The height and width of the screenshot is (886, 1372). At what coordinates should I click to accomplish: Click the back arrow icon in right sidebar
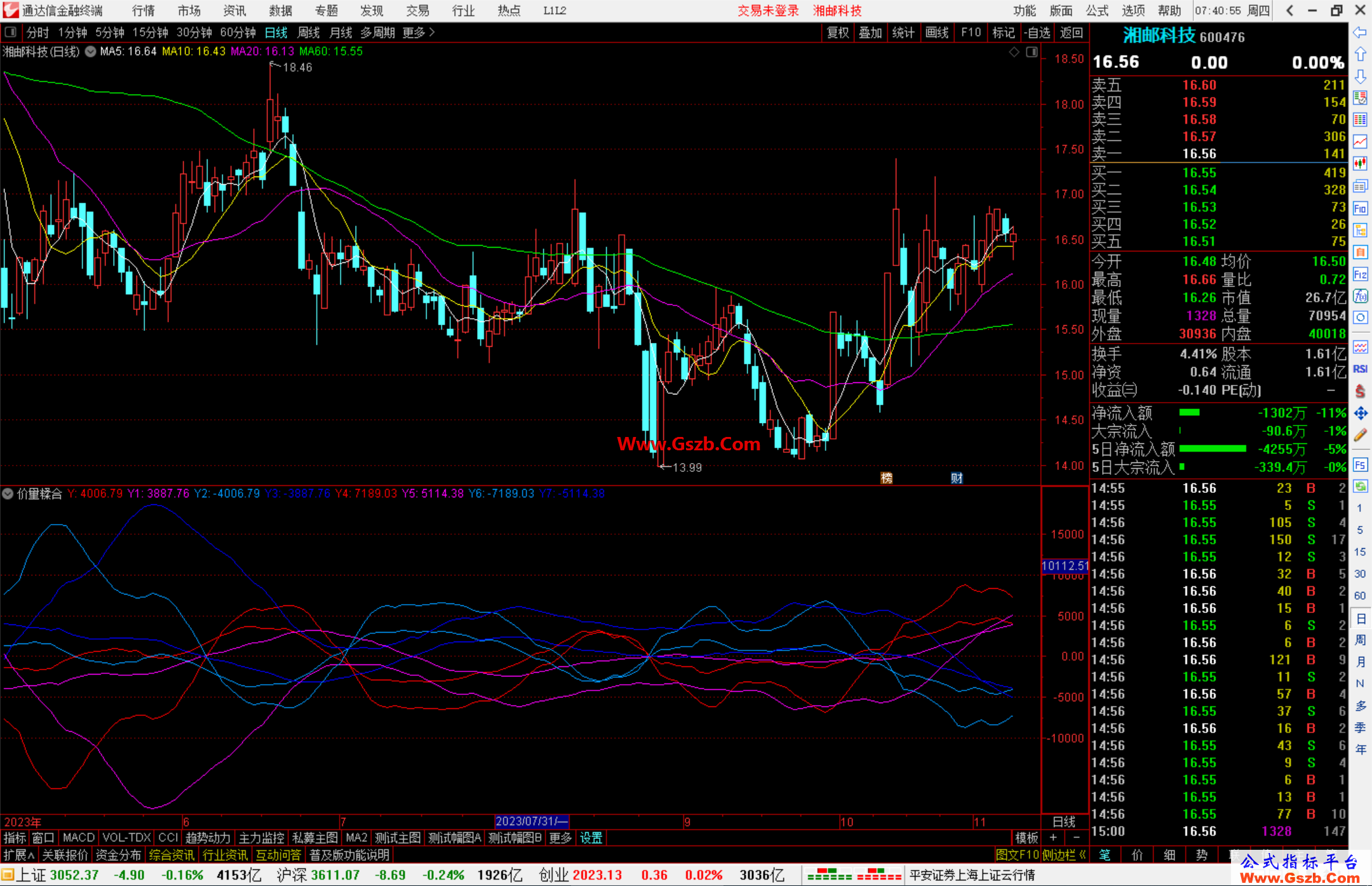1360,32
